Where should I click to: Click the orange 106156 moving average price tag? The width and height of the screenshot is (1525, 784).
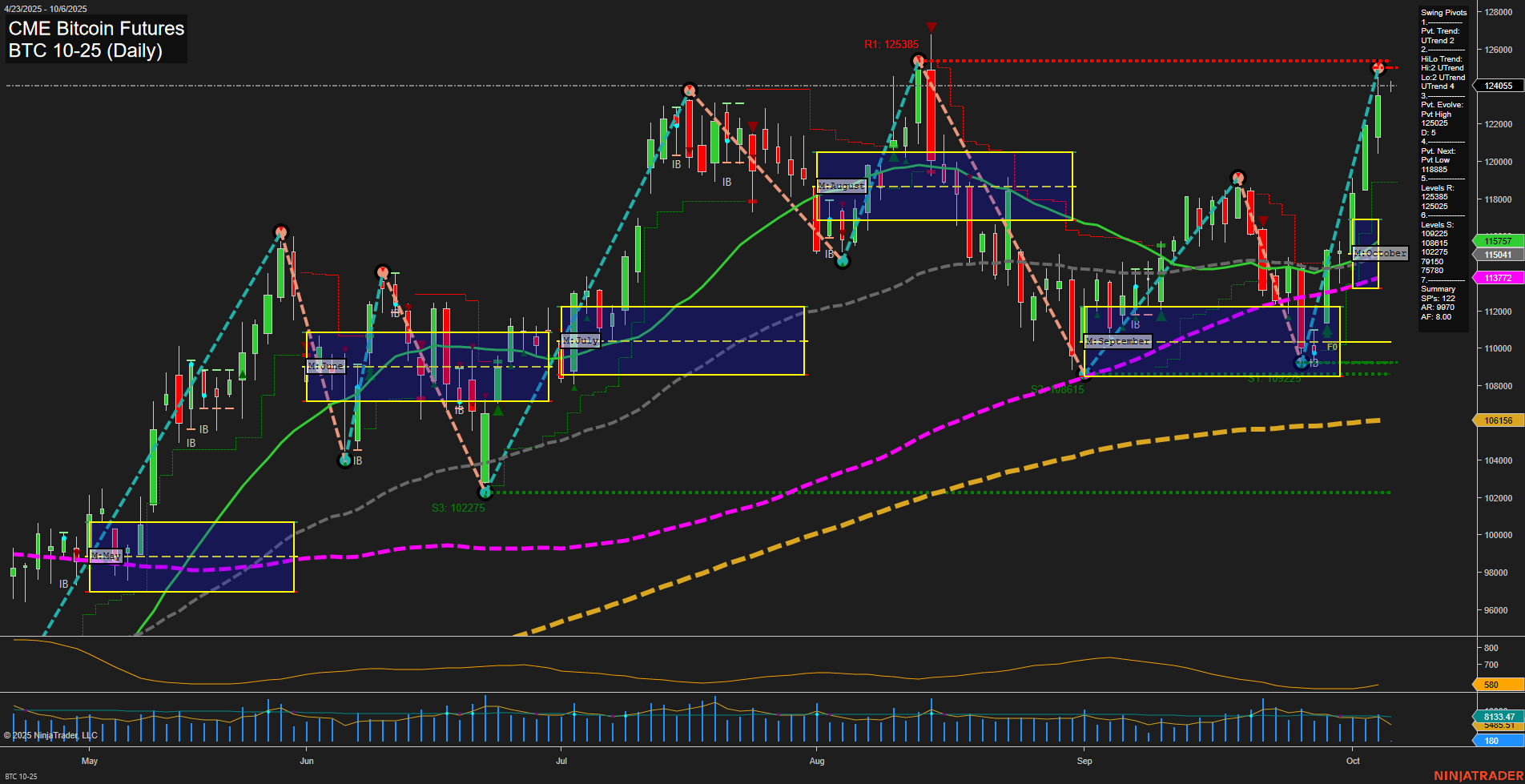[1498, 420]
